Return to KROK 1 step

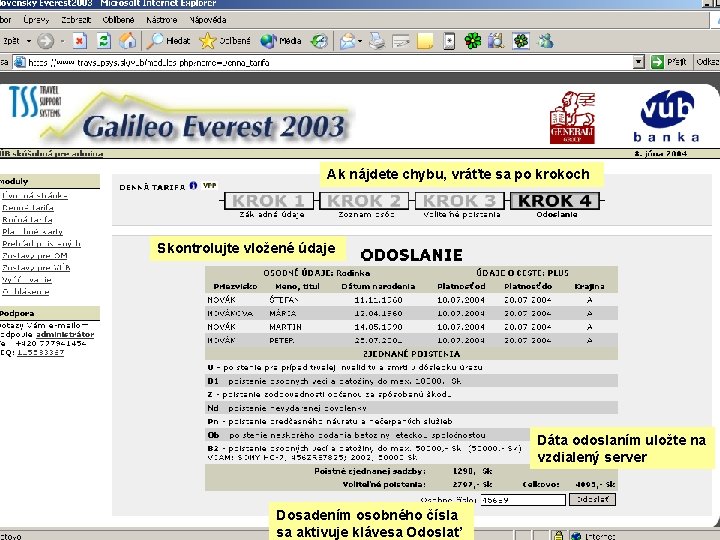[269, 201]
